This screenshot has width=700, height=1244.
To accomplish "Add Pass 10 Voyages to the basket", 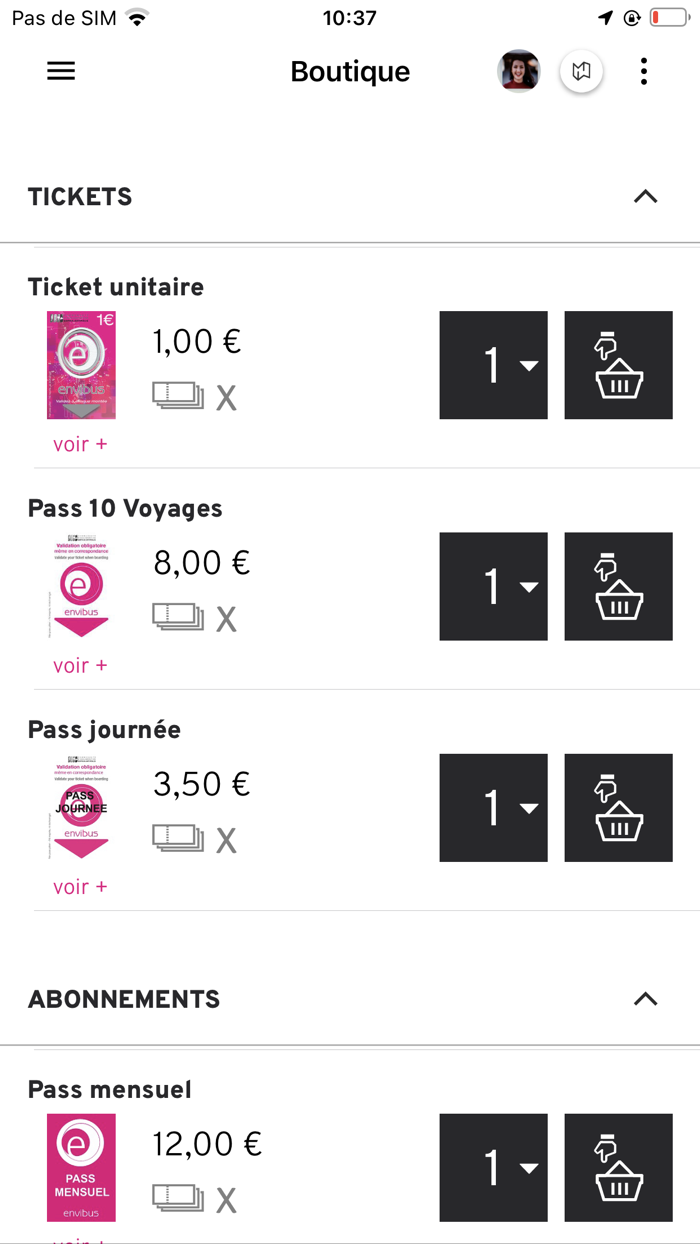I will [x=618, y=586].
